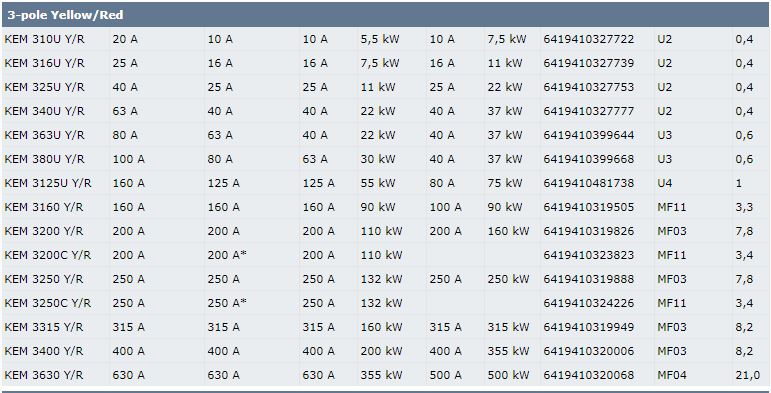Select the EAN code 6419410481738
This screenshot has height=393, width=771.
tap(589, 183)
